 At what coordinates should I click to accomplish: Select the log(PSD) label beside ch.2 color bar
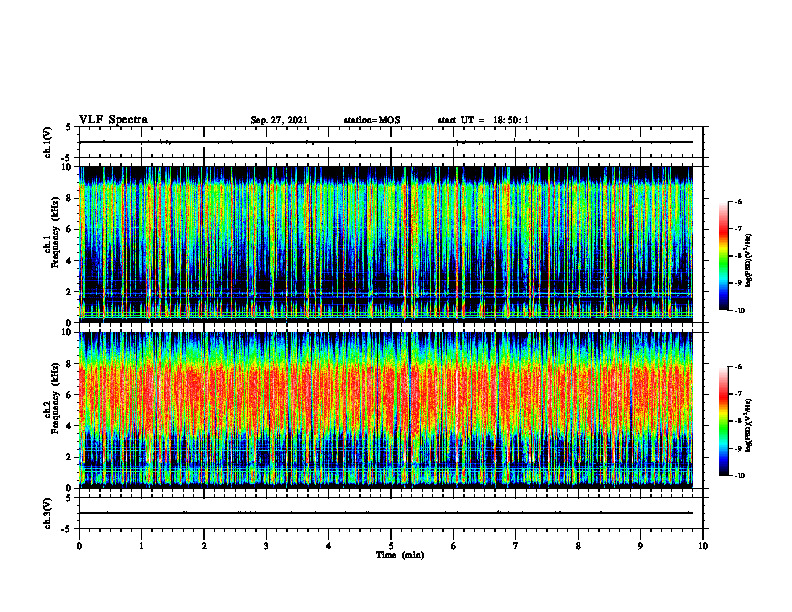click(749, 425)
